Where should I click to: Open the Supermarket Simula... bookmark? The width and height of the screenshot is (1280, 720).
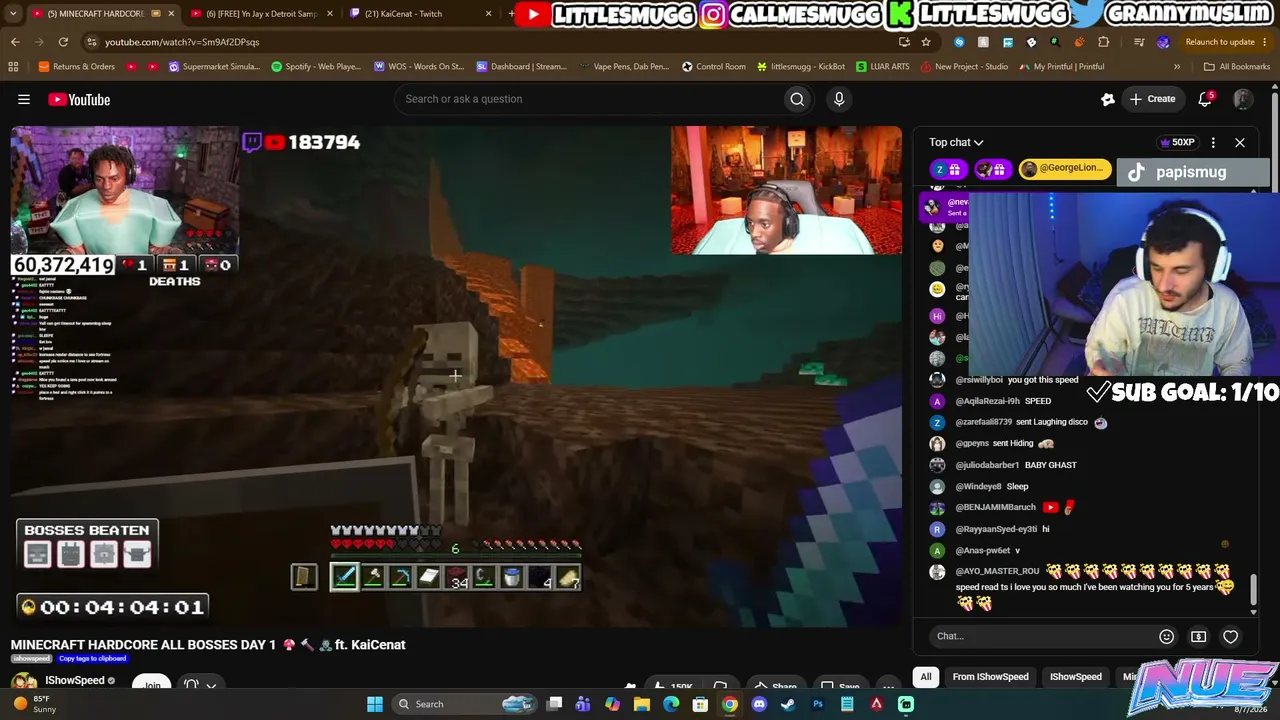click(x=214, y=67)
